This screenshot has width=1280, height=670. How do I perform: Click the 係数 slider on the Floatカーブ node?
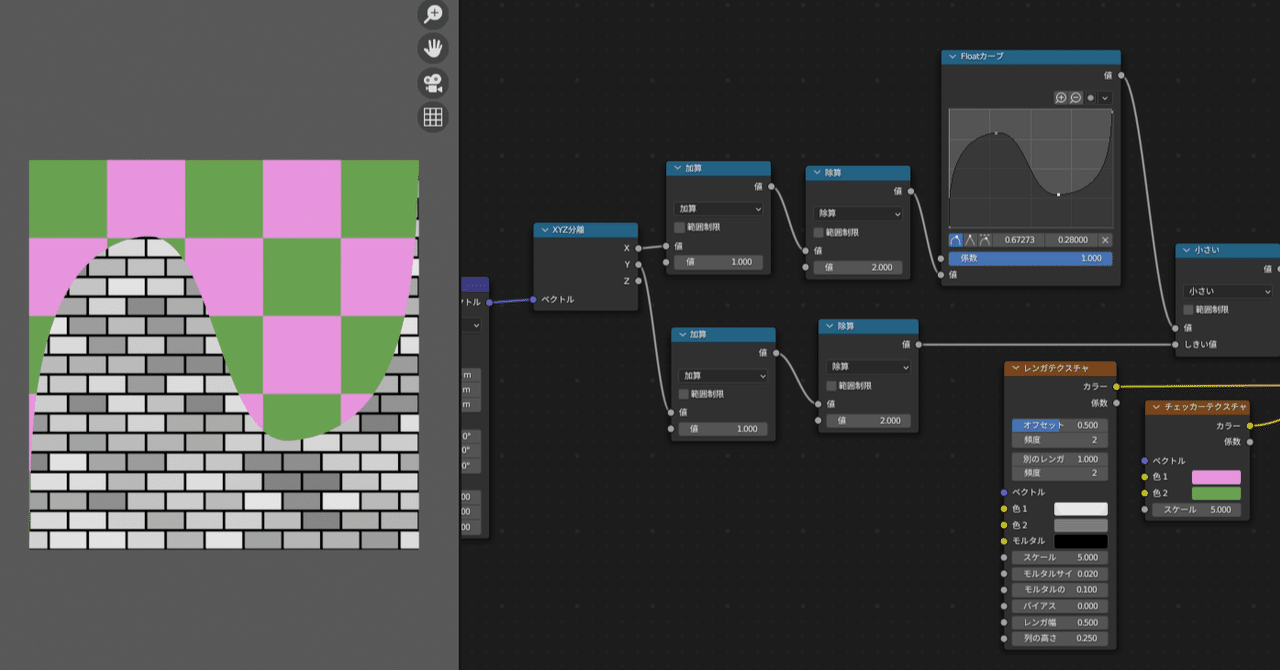tap(1030, 258)
